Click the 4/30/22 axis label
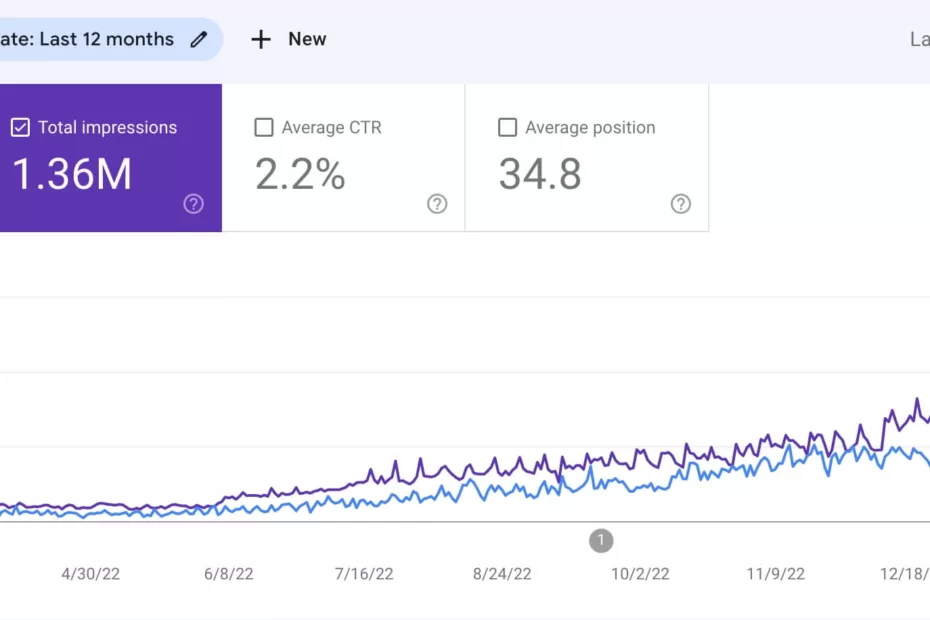930x620 pixels. pyautogui.click(x=88, y=574)
